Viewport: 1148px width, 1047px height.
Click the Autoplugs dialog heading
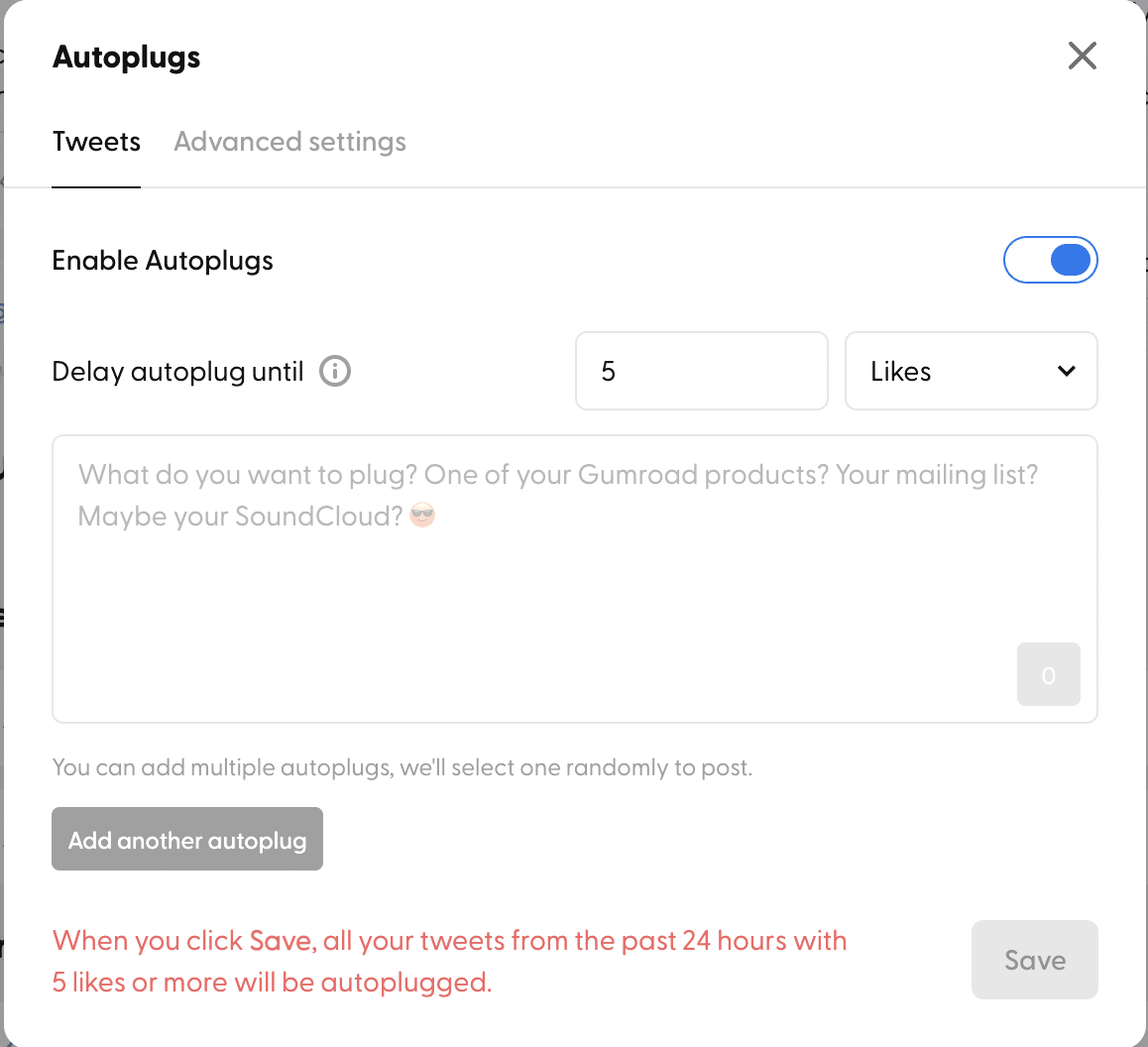click(x=126, y=58)
